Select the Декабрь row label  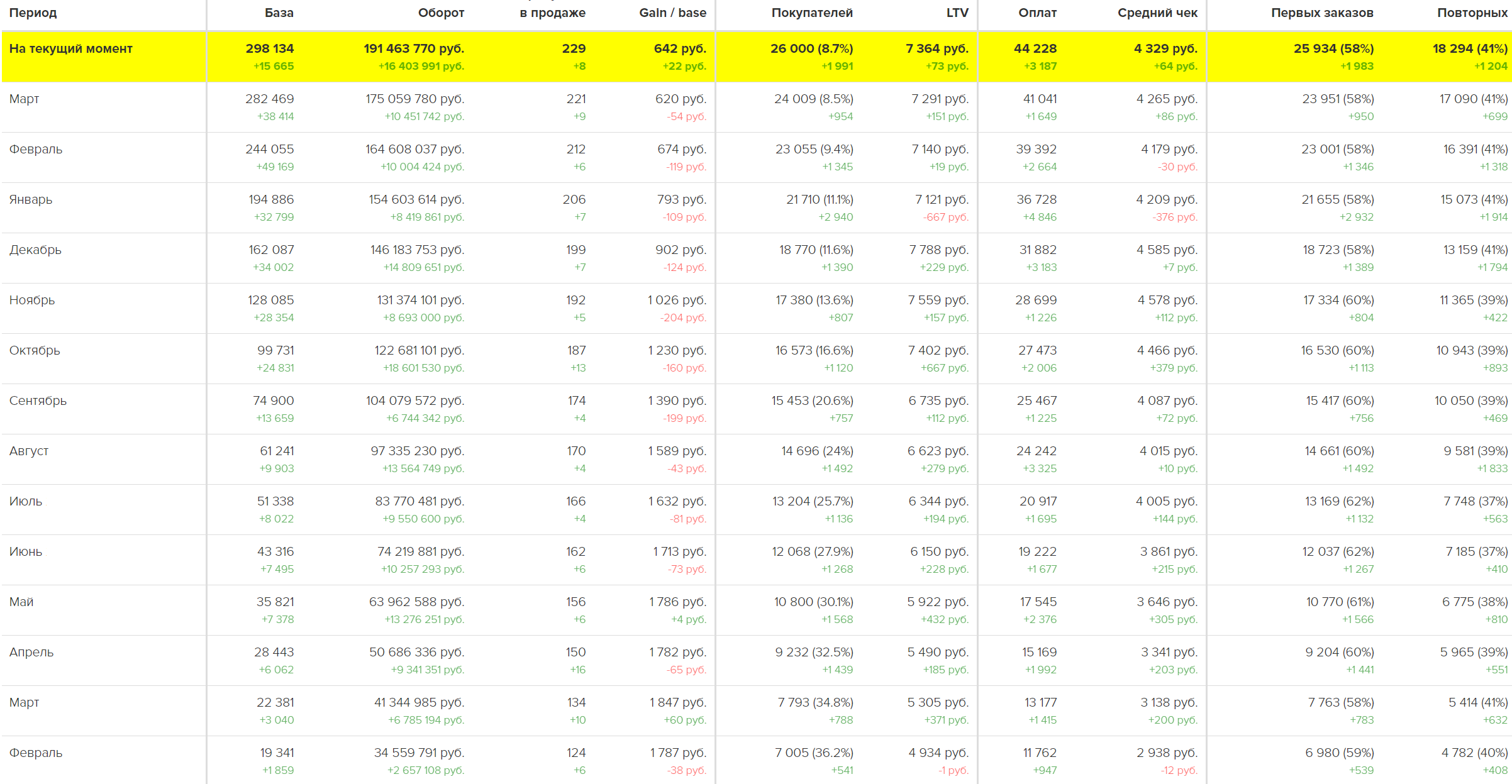[x=35, y=250]
